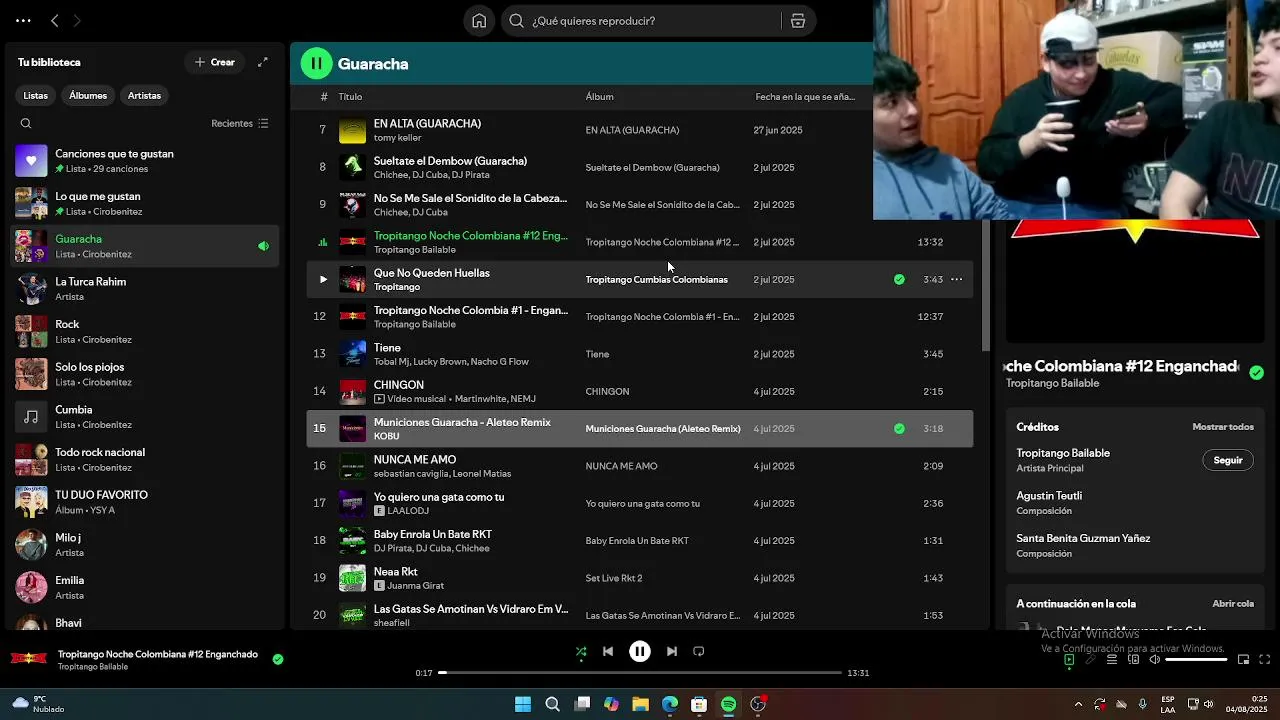Select the Listas filter chip
Viewport: 1280px width, 720px height.
coord(35,96)
